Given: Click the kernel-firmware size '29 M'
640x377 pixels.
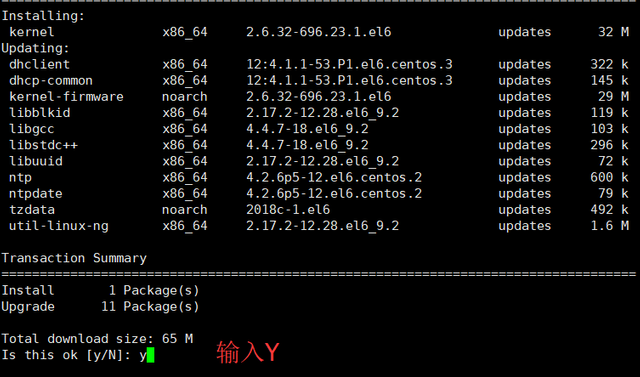Looking at the screenshot, I should pos(613,97).
